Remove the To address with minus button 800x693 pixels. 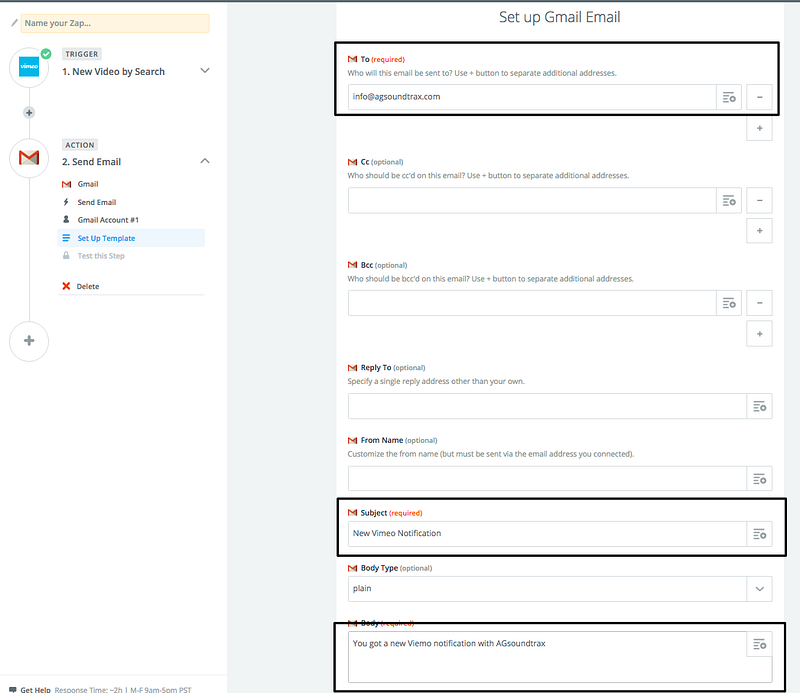click(759, 97)
